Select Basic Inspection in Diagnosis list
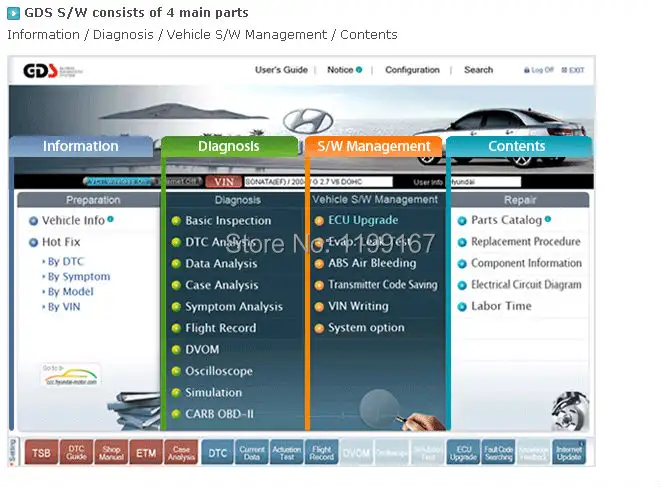Viewport: 661px width, 487px height. point(228,221)
